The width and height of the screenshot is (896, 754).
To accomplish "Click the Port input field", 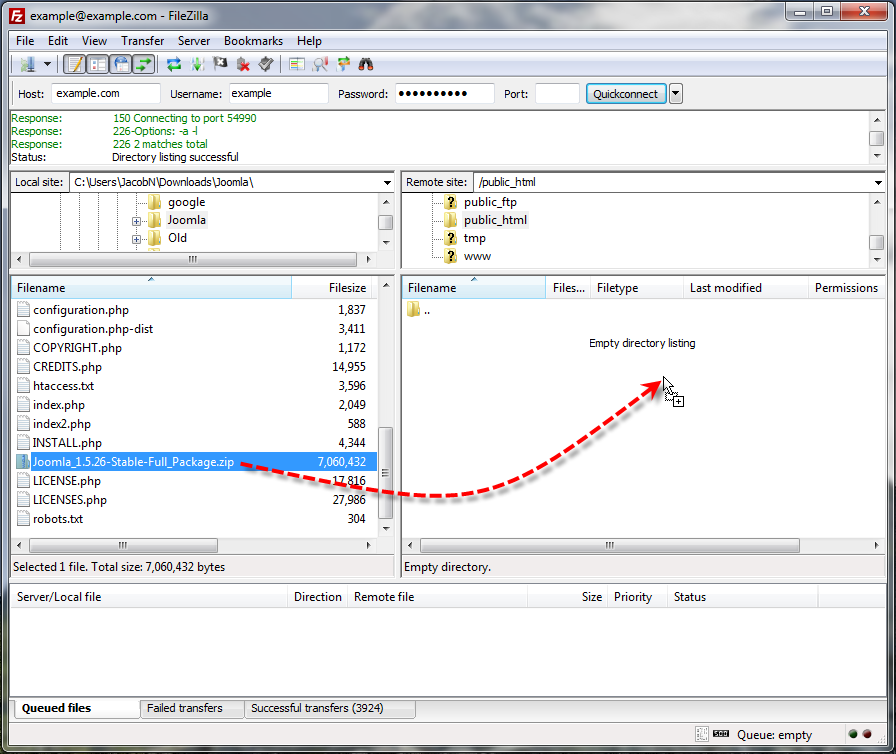I will pos(557,94).
